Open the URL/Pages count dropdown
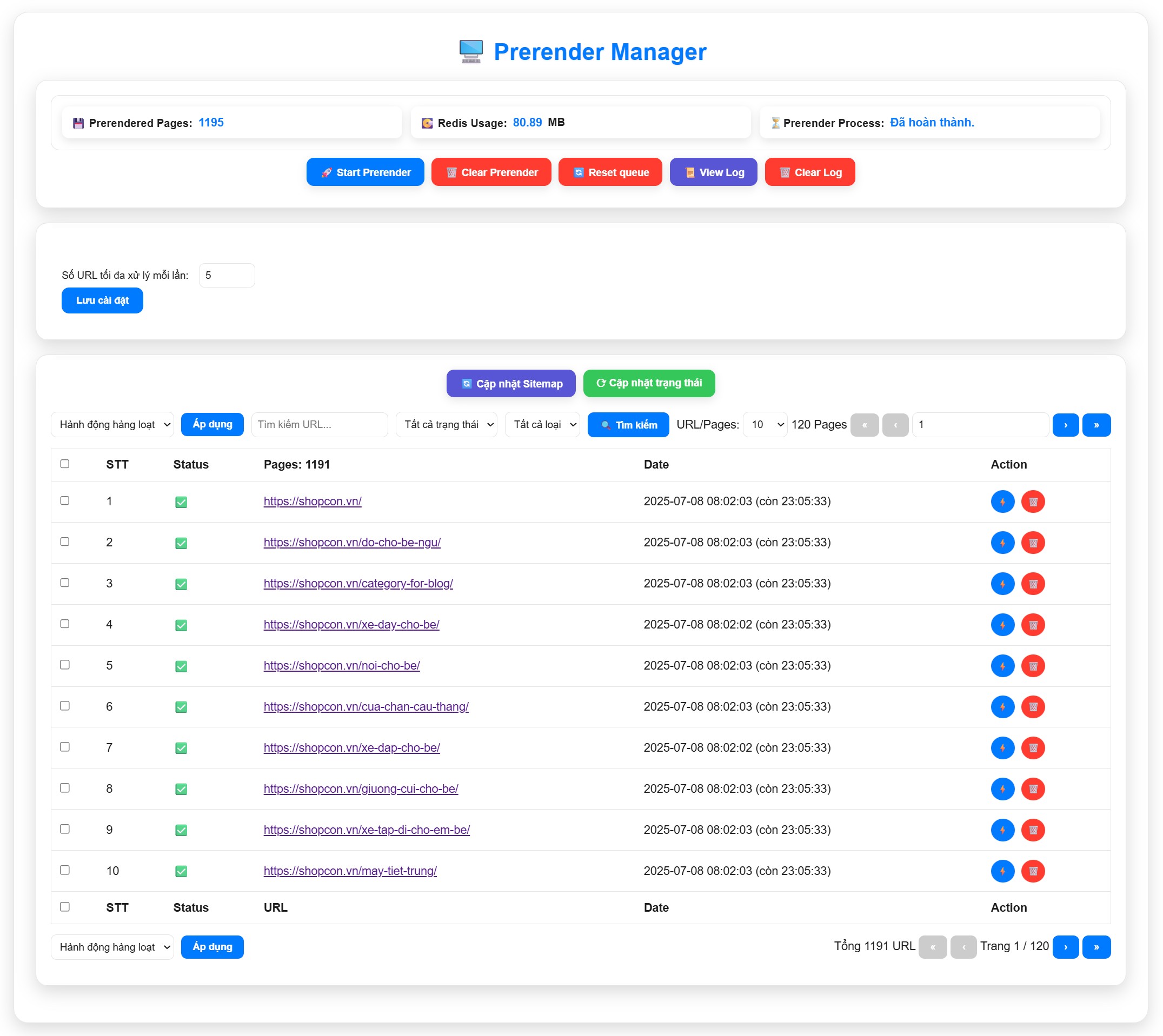Screen dimensions: 1163x1036 (765, 425)
